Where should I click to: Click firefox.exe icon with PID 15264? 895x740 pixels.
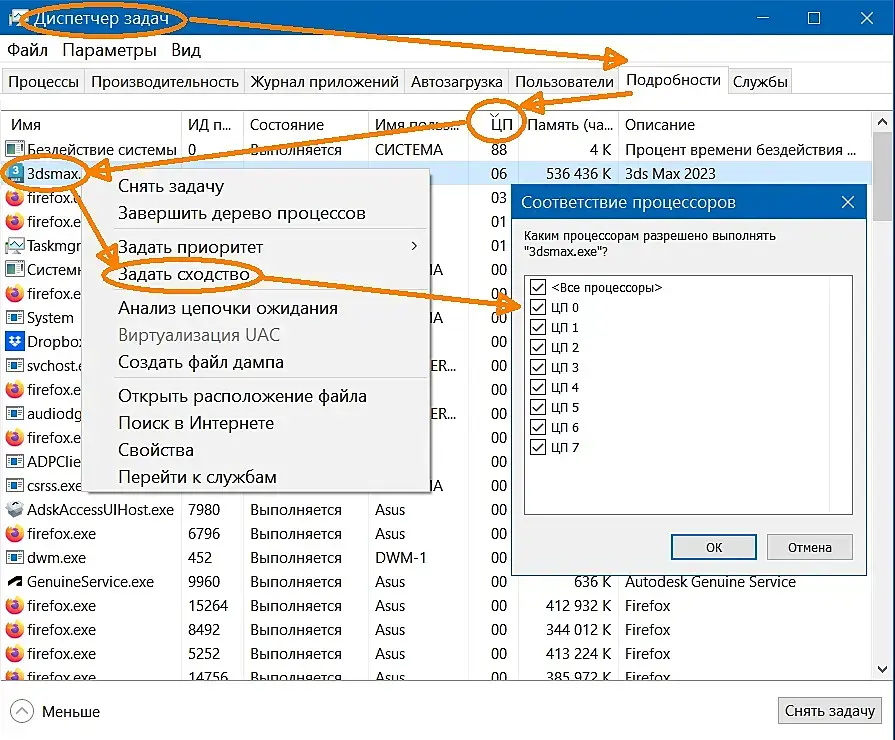[x=15, y=605]
